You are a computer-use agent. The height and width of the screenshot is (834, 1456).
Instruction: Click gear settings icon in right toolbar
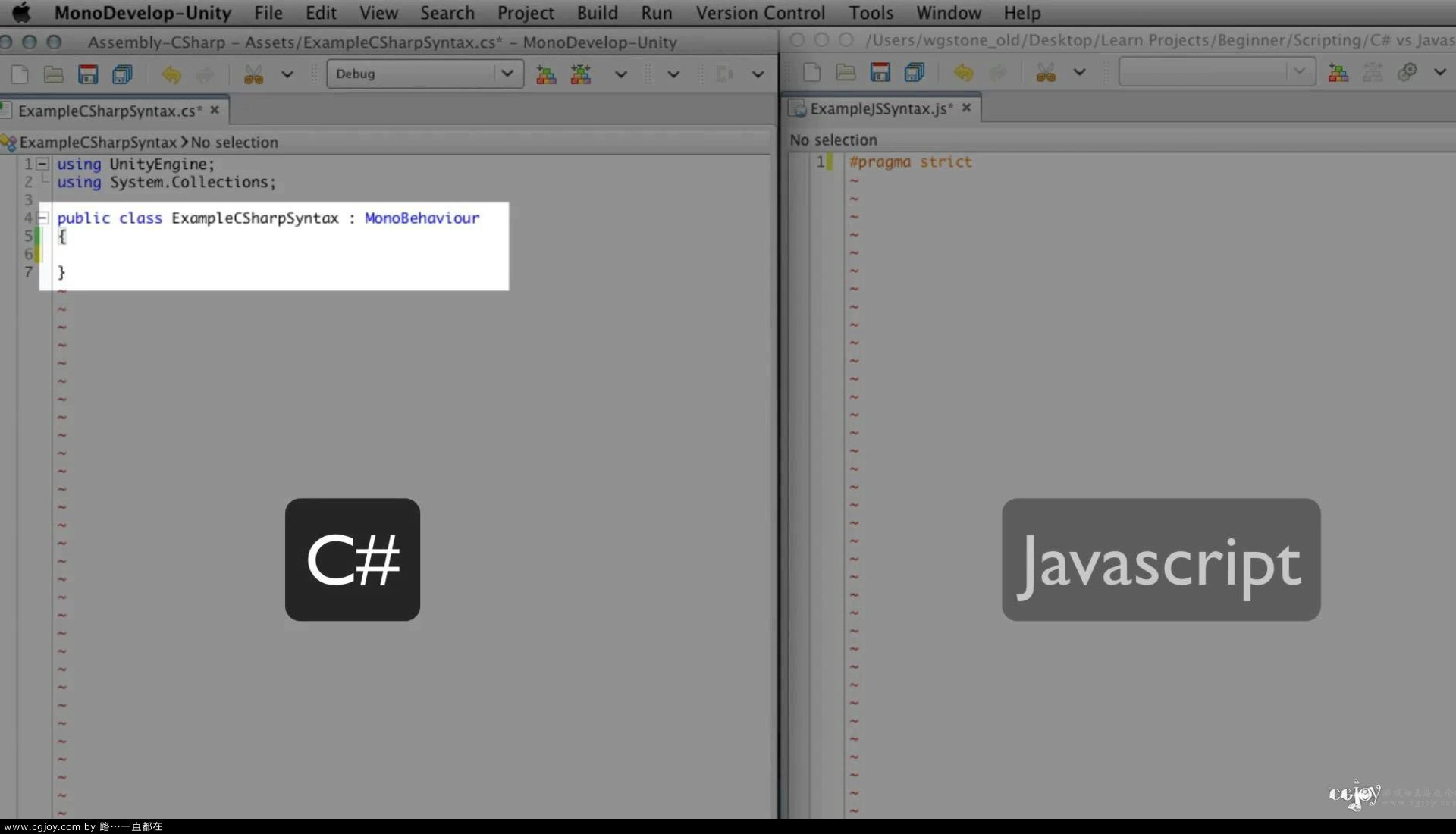[1407, 72]
